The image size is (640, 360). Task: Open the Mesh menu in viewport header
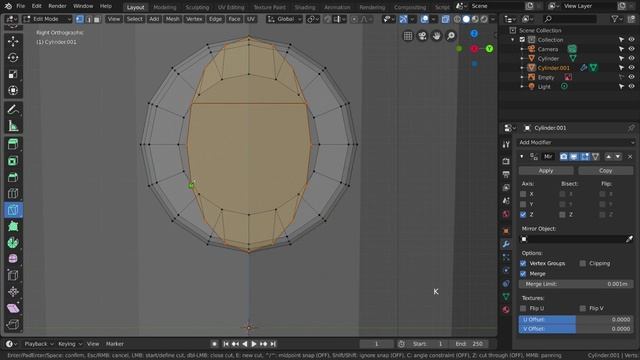[x=172, y=19]
